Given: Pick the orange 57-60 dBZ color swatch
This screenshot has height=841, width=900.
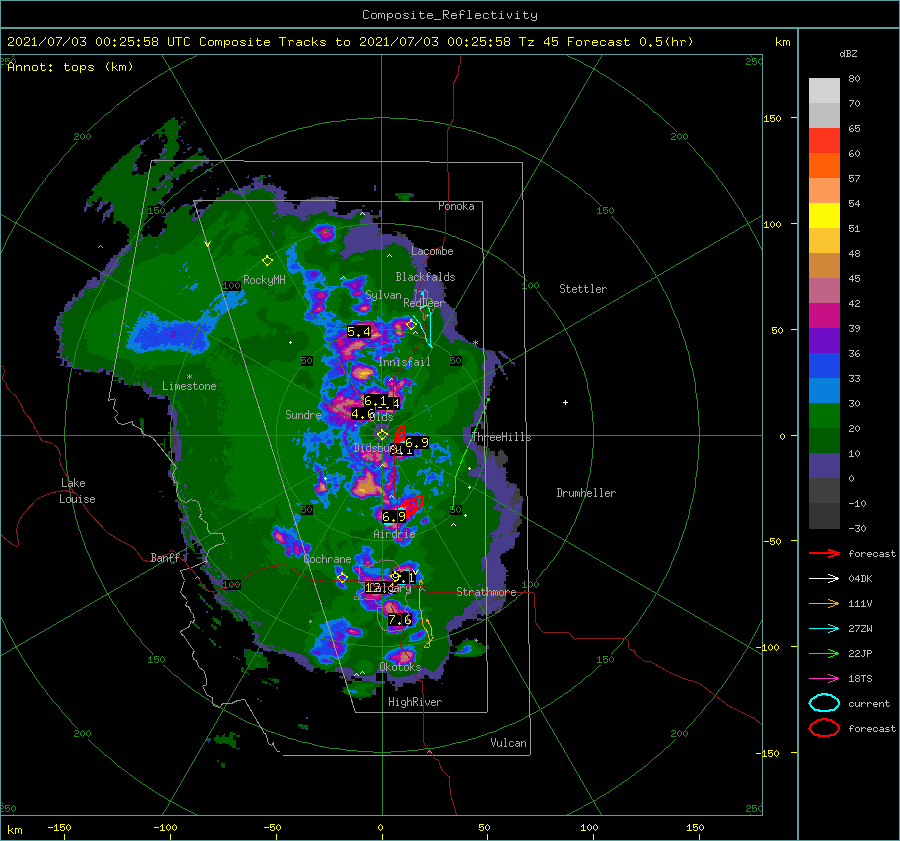Looking at the screenshot, I should 824,166.
